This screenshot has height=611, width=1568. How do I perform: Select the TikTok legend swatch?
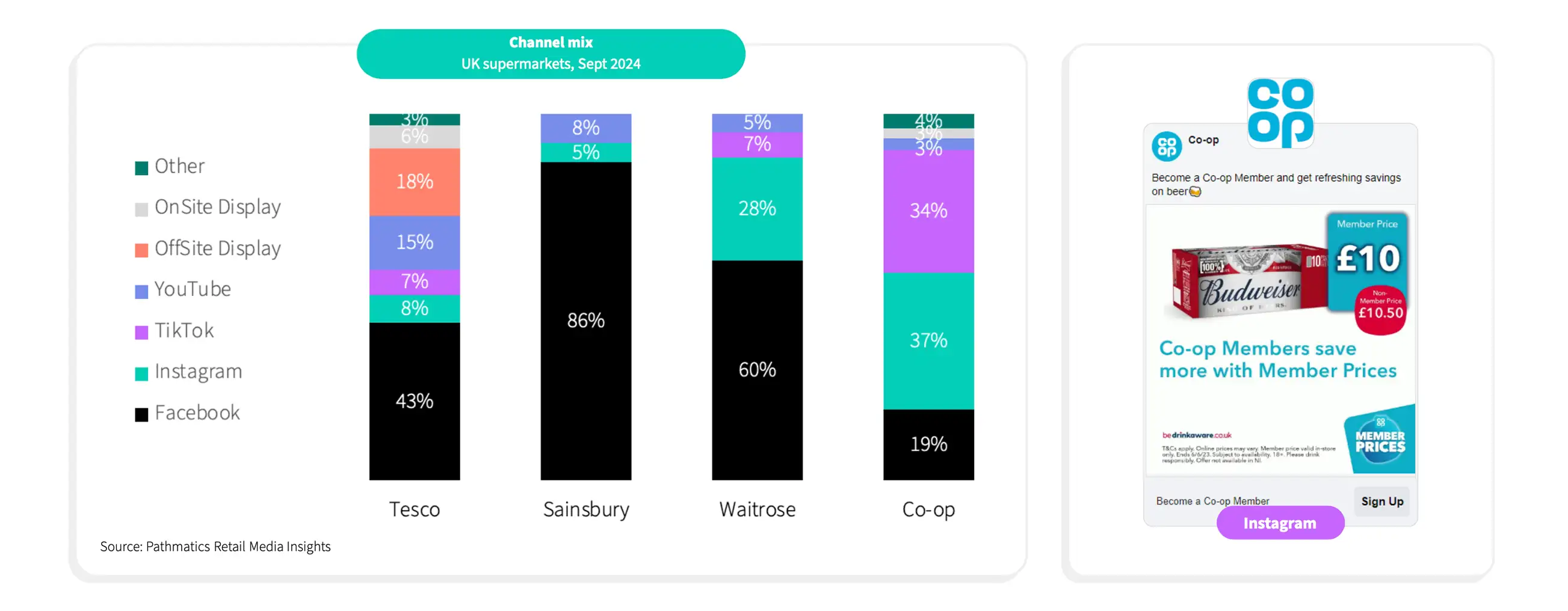point(141,333)
